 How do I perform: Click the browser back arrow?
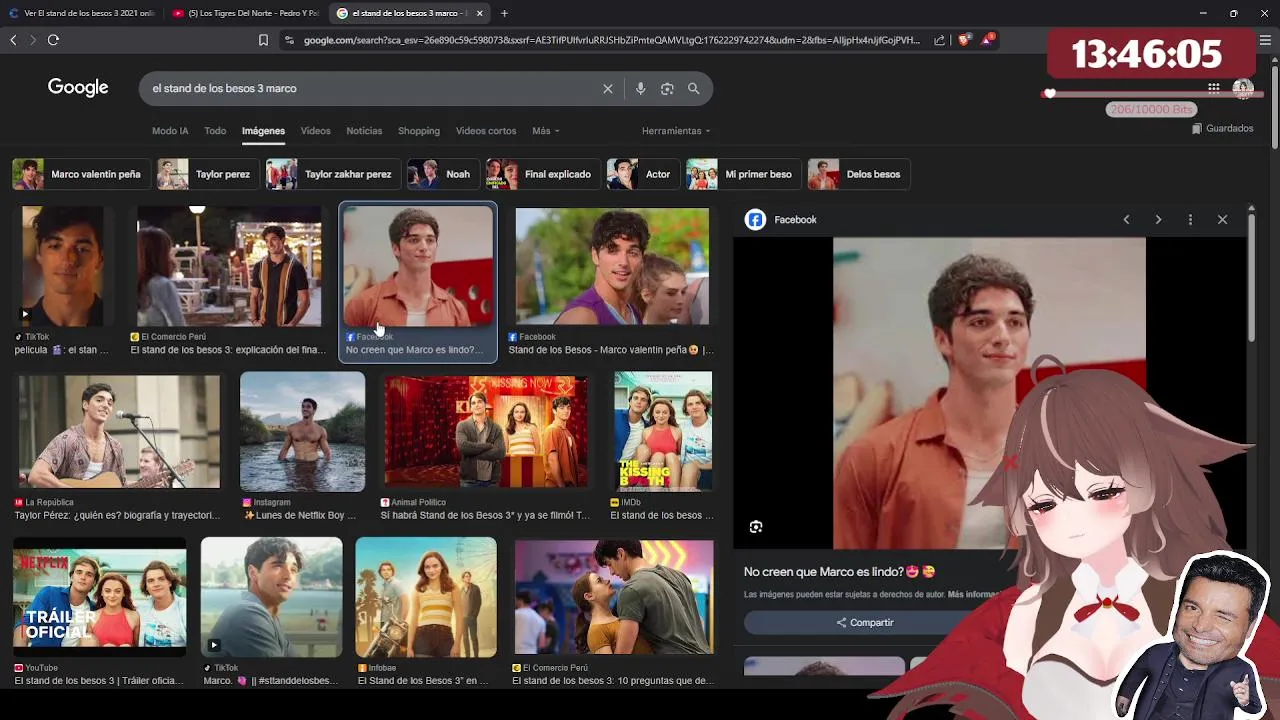13,40
